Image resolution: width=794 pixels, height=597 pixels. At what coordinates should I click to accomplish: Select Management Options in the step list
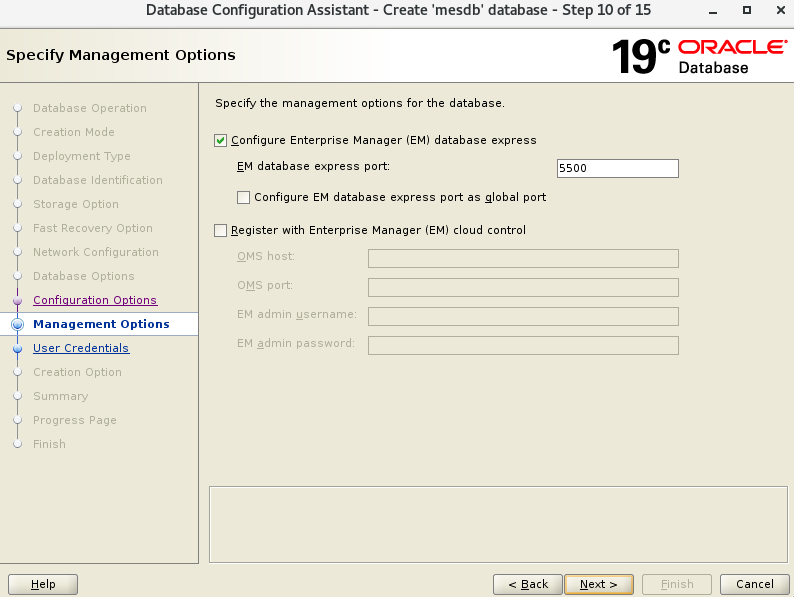pos(100,324)
